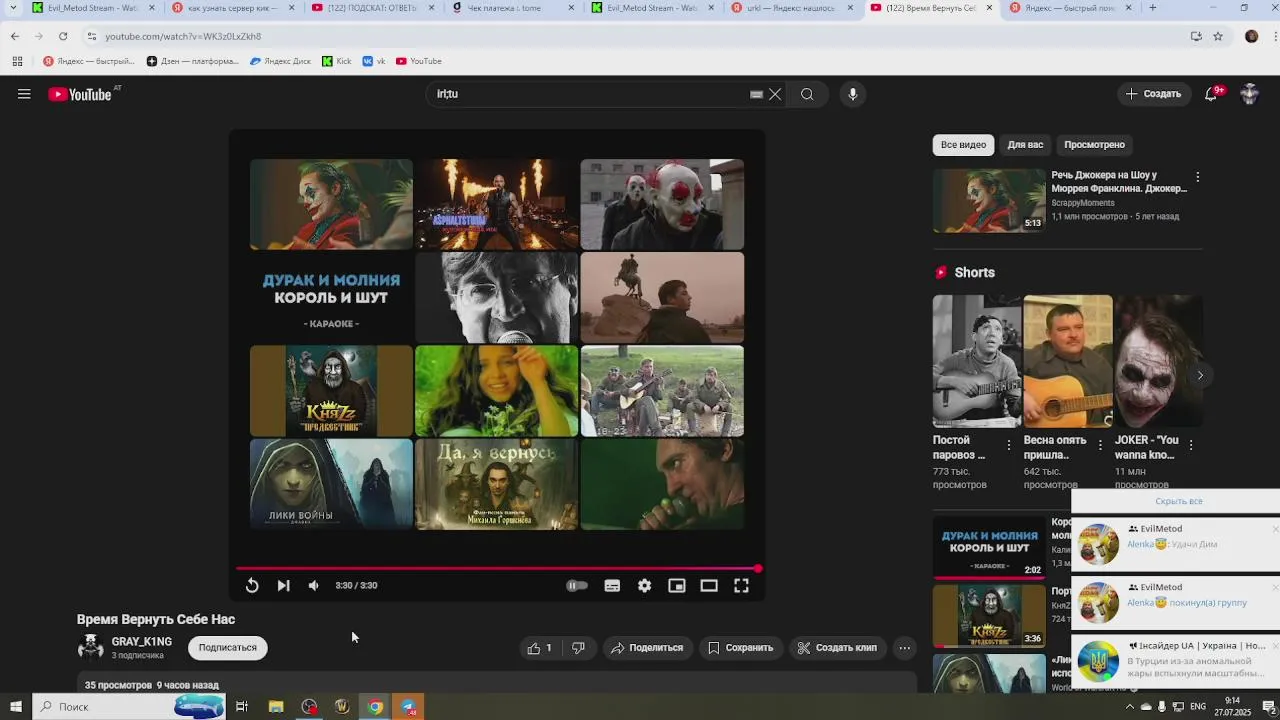
Task: Open Kick bookmark
Action: (337, 61)
